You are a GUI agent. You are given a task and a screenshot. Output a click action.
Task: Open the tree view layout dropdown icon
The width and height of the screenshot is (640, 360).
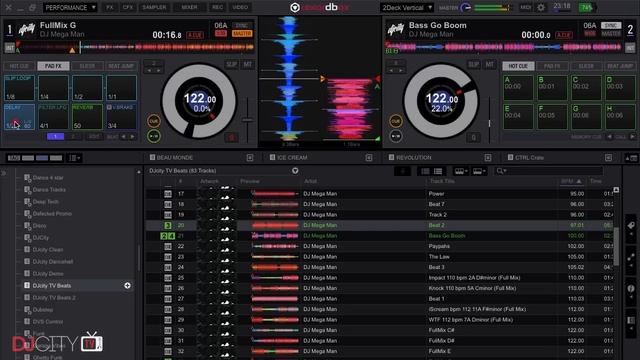click(x=75, y=158)
